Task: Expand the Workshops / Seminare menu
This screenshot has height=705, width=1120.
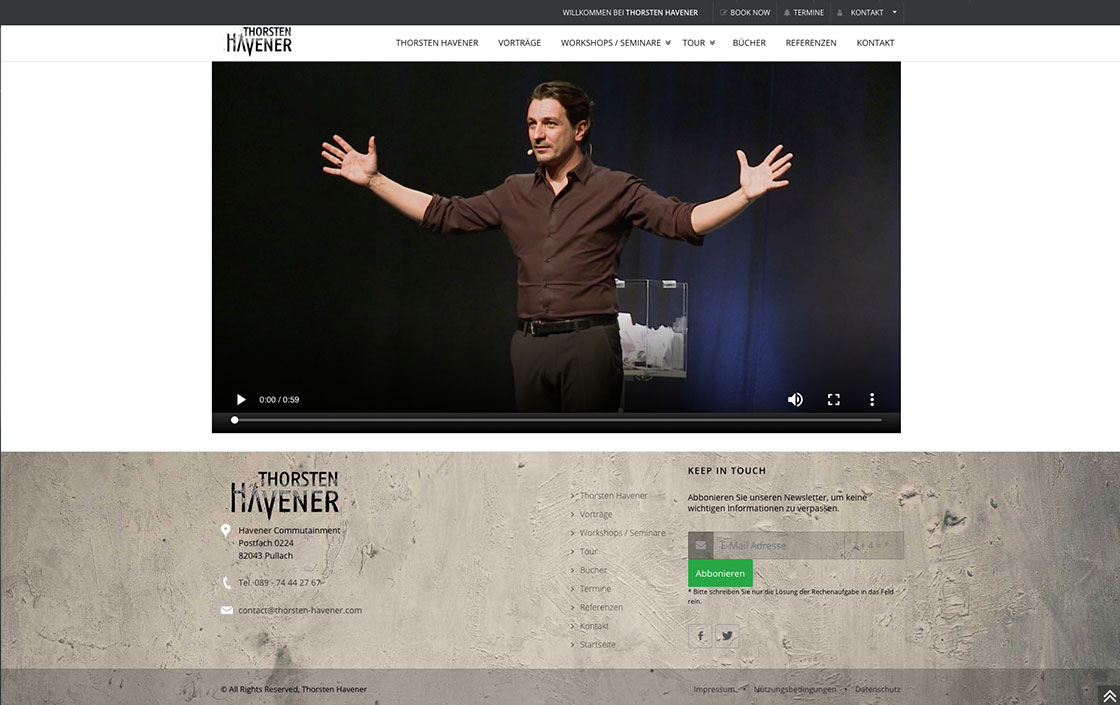Action: (x=616, y=43)
